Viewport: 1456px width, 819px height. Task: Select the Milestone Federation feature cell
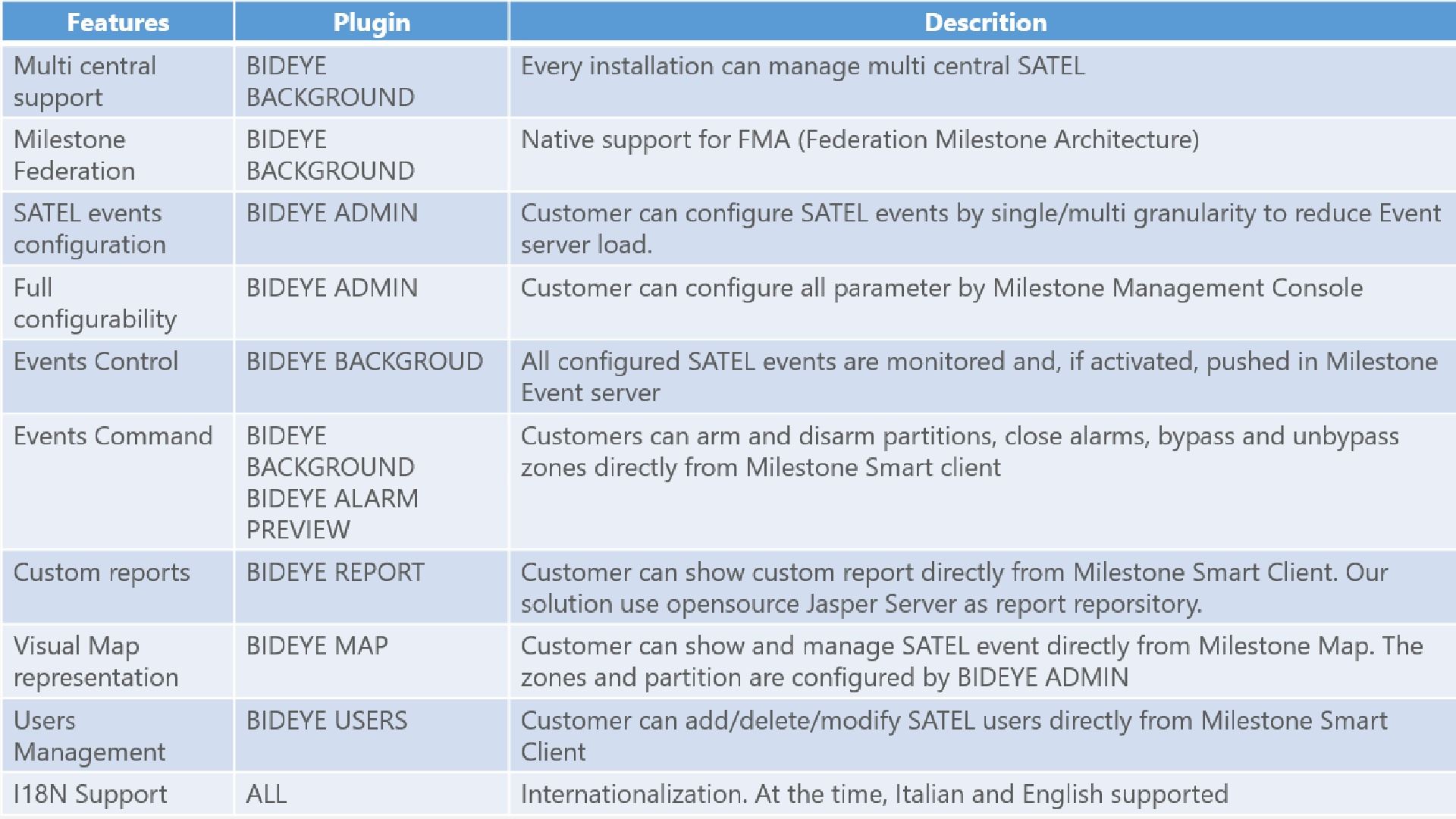(118, 155)
